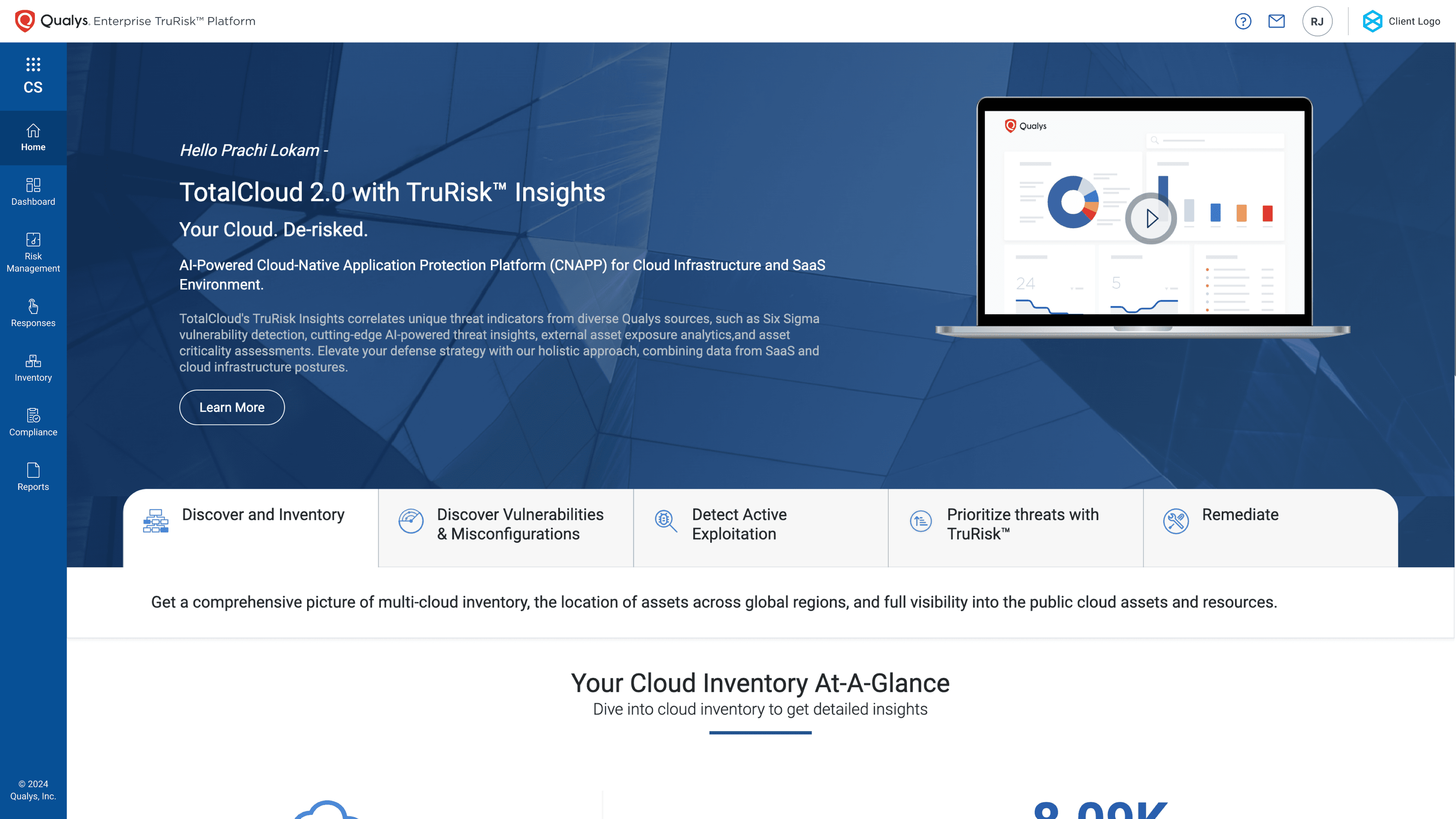This screenshot has width=1456, height=819.
Task: Select the Discover and Inventory tab
Action: (250, 527)
